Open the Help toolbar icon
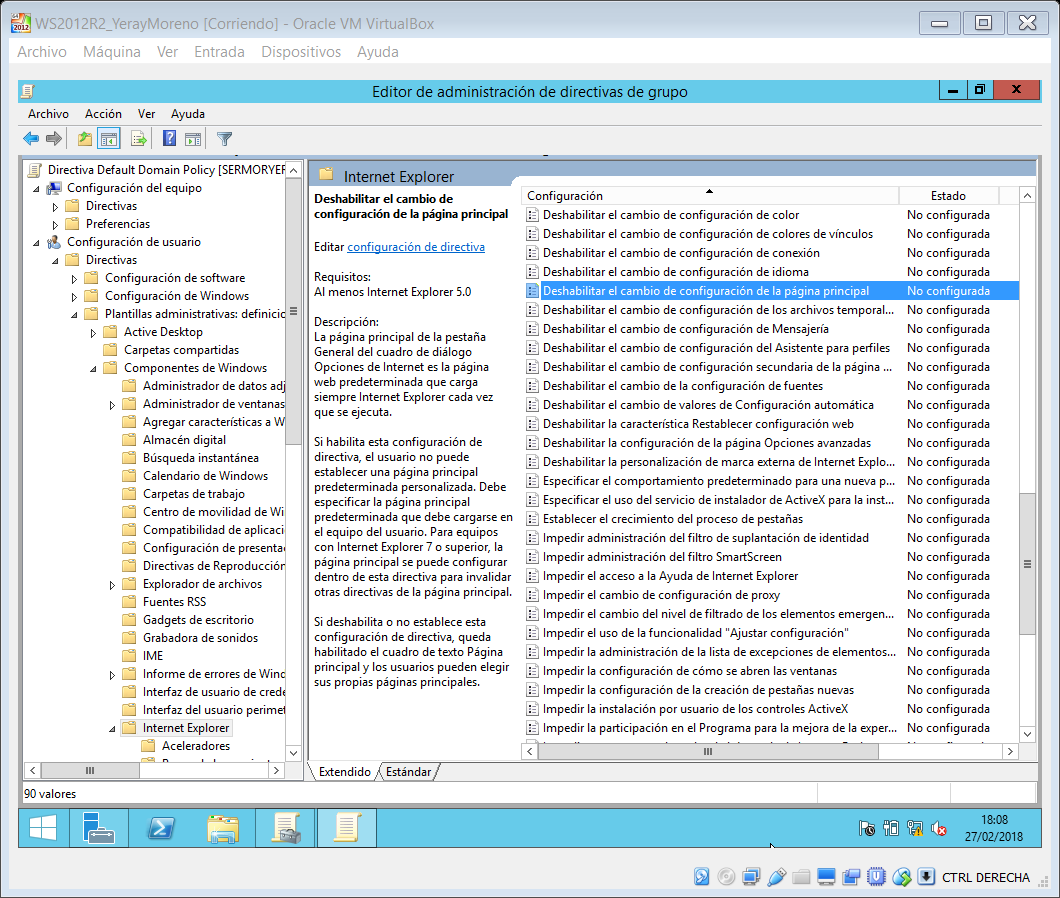 [169, 139]
